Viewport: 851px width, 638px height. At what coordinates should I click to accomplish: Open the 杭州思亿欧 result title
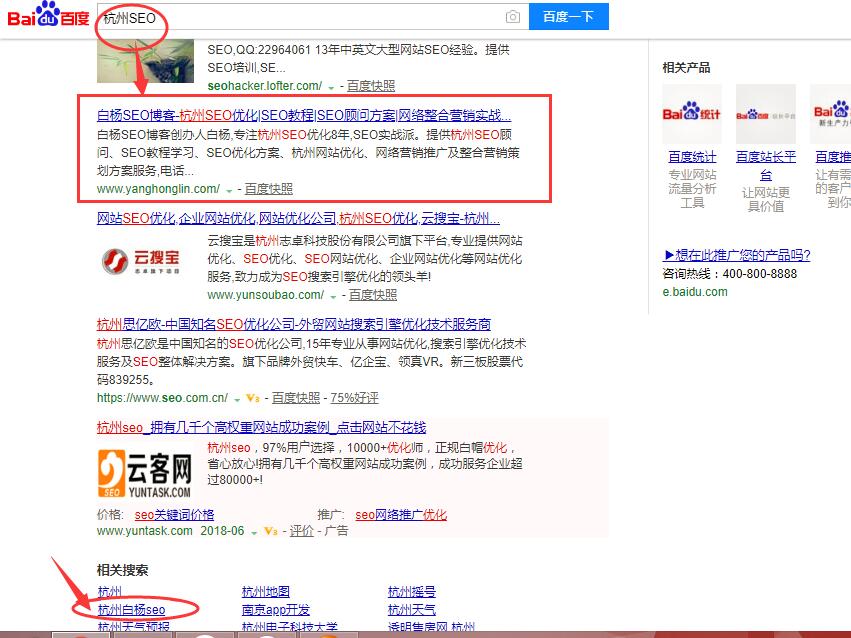coord(294,324)
